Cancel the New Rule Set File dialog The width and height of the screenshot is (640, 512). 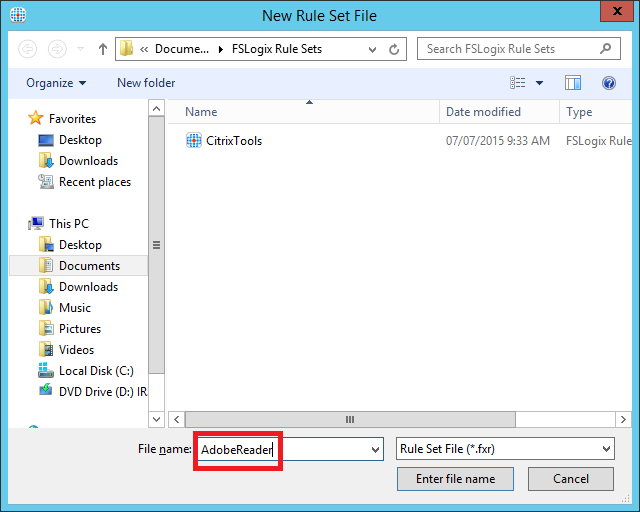tap(571, 479)
